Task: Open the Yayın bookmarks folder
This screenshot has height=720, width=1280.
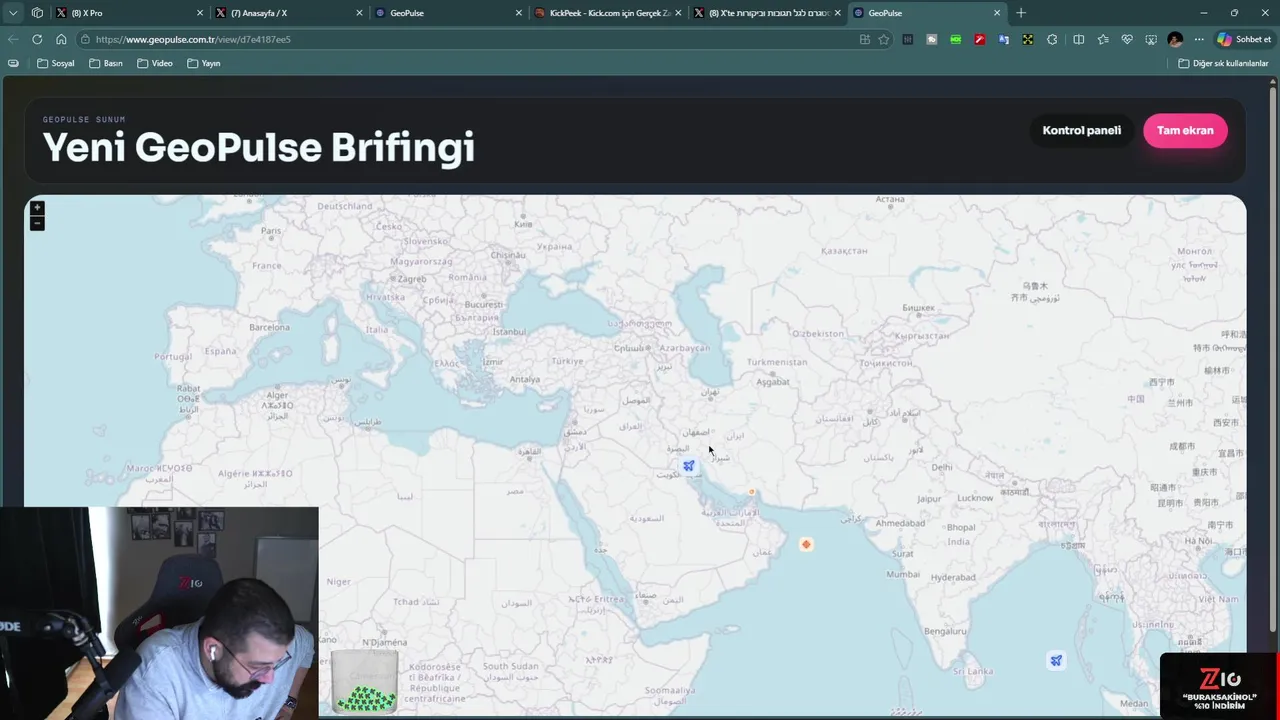Action: coord(204,63)
